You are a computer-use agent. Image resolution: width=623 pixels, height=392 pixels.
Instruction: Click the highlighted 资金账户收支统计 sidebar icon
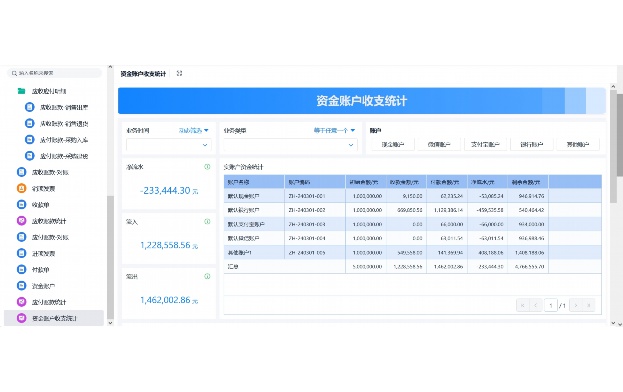coord(21,318)
